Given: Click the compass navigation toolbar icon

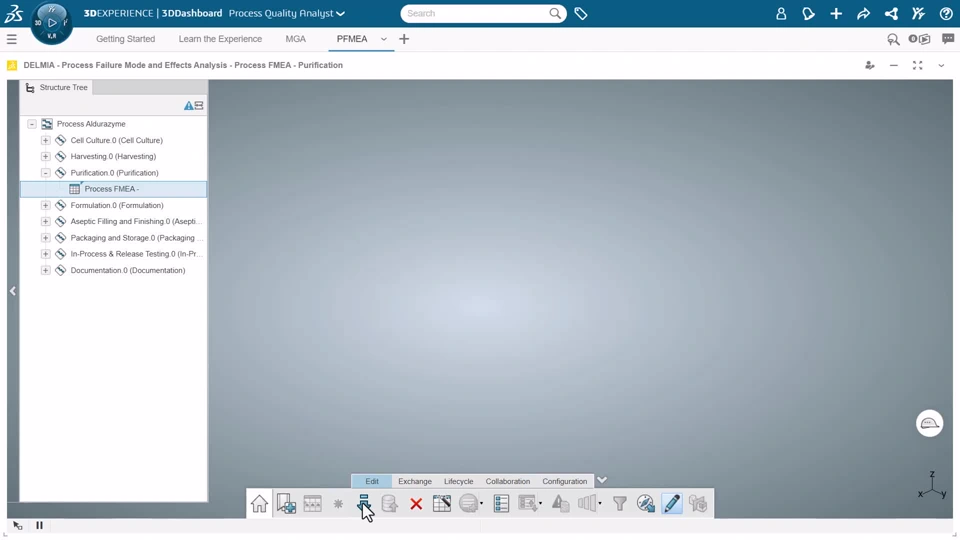Looking at the screenshot, I should click(645, 503).
